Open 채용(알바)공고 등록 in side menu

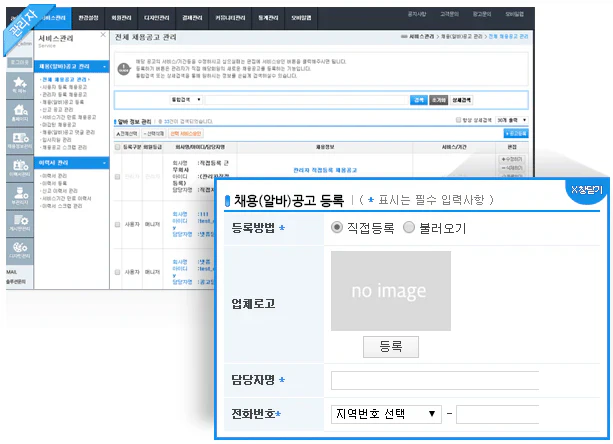pos(63,102)
